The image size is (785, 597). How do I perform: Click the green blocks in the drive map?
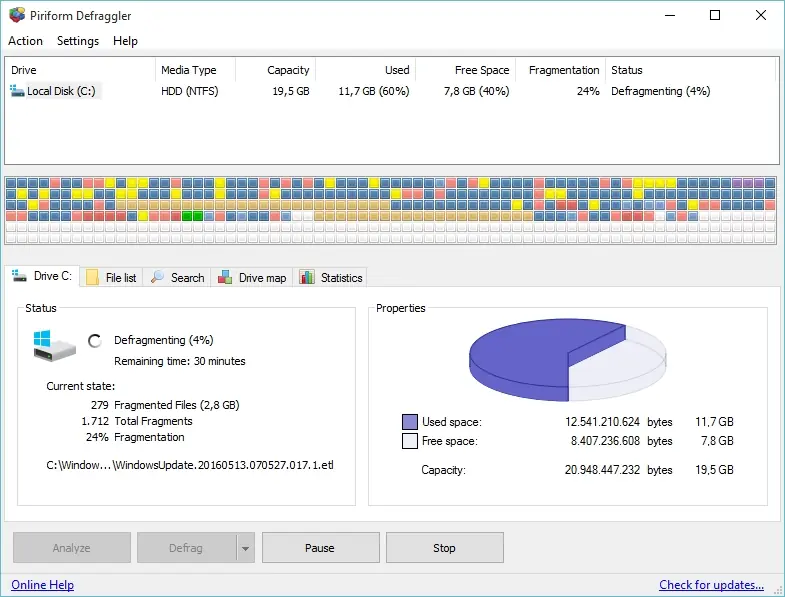point(192,216)
